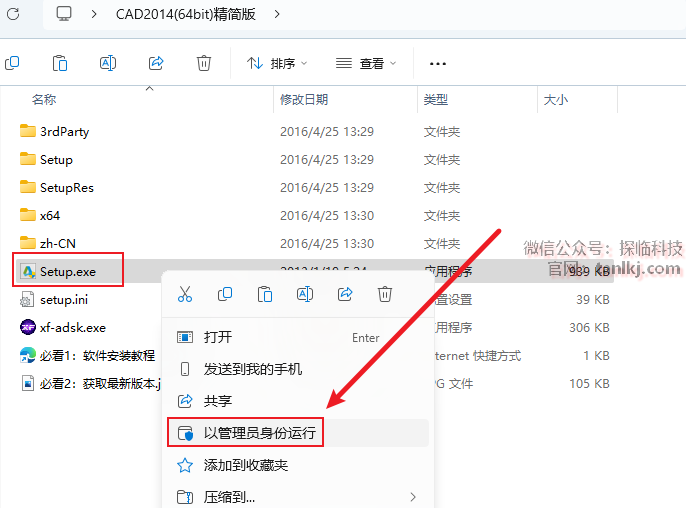Choose 打开 in context menu
The height and width of the screenshot is (508, 686).
point(298,337)
